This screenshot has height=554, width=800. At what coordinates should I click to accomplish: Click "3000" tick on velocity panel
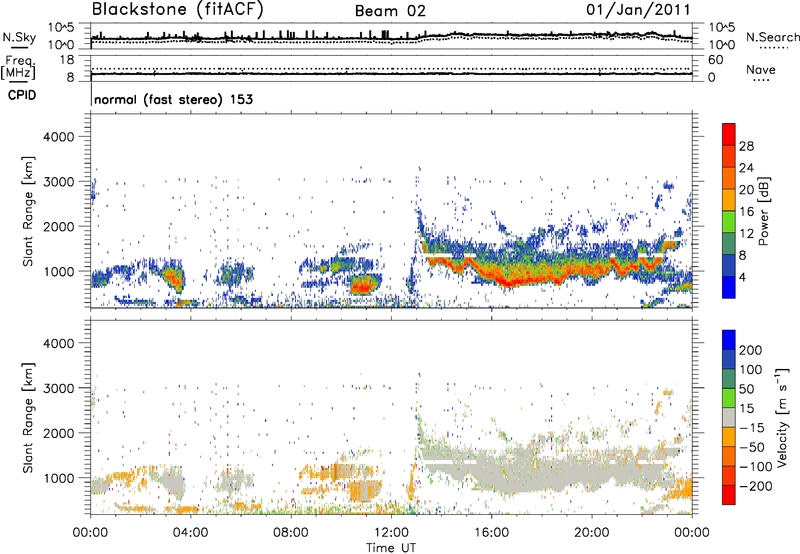58,388
